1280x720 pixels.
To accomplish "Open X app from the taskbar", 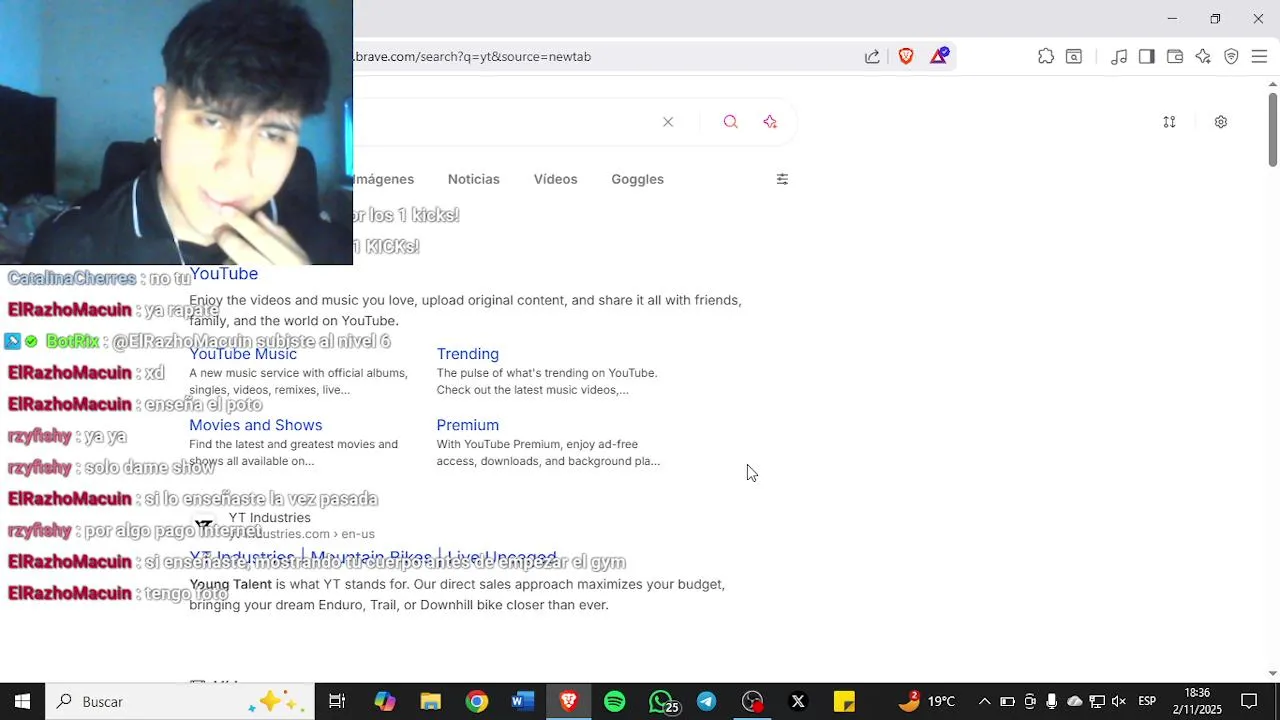I will pyautogui.click(x=798, y=702).
